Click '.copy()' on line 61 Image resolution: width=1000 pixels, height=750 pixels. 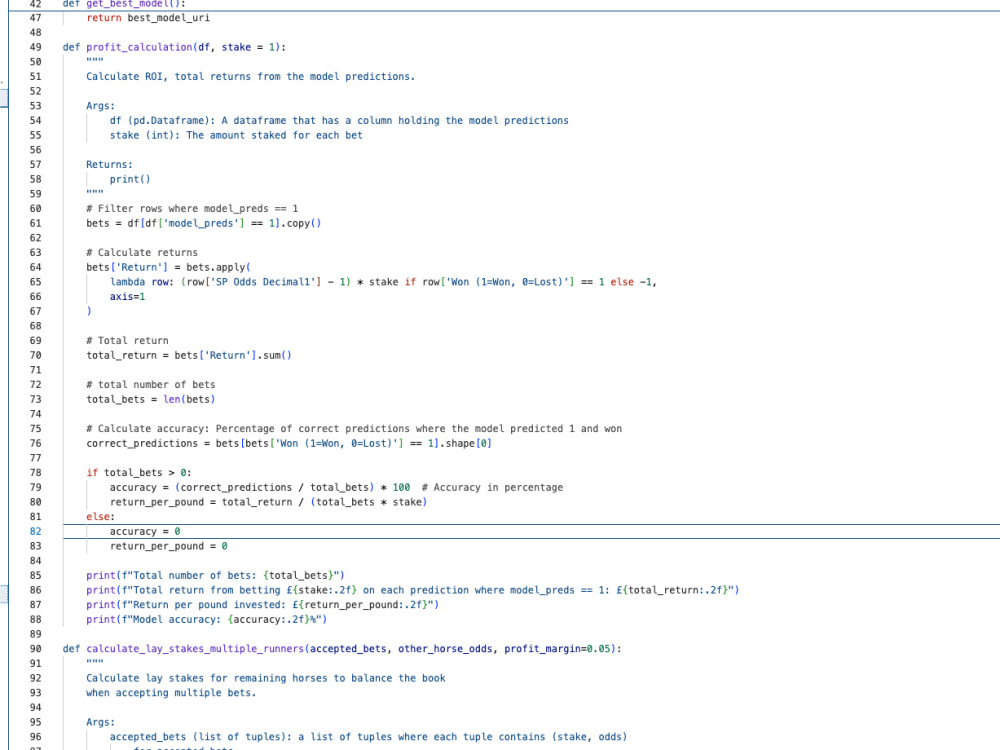[301, 223]
